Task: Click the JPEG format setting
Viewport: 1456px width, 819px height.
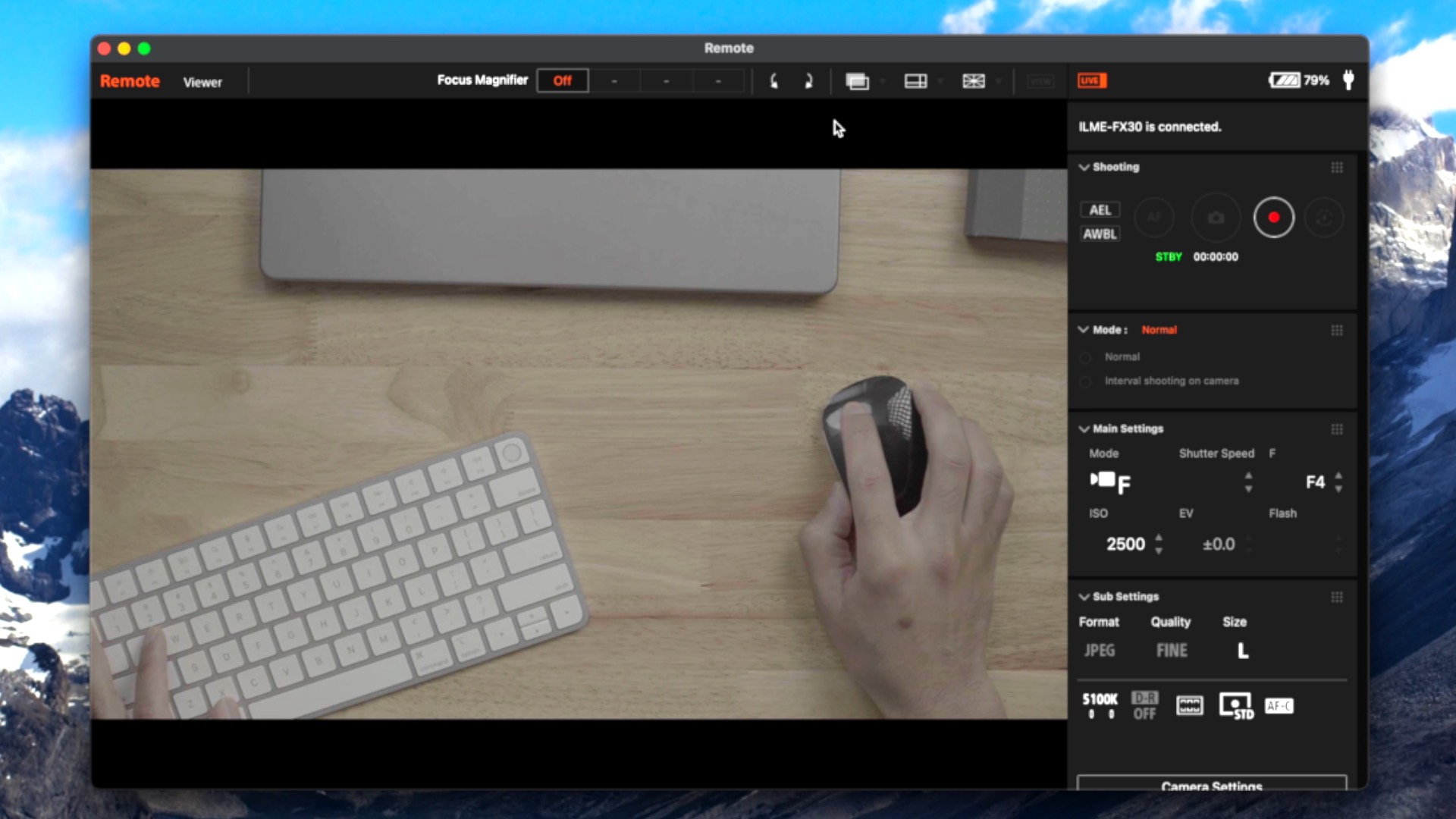Action: point(1100,651)
